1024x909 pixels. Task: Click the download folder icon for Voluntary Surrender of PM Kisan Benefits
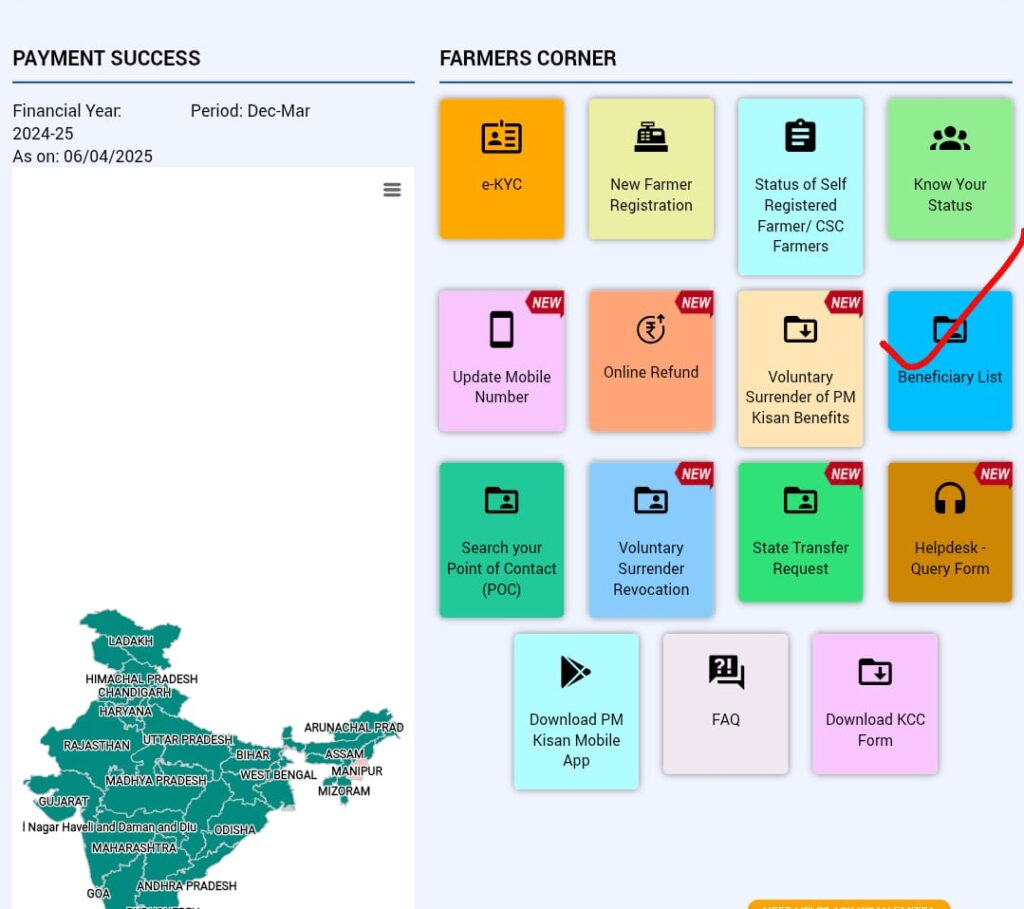pos(800,329)
